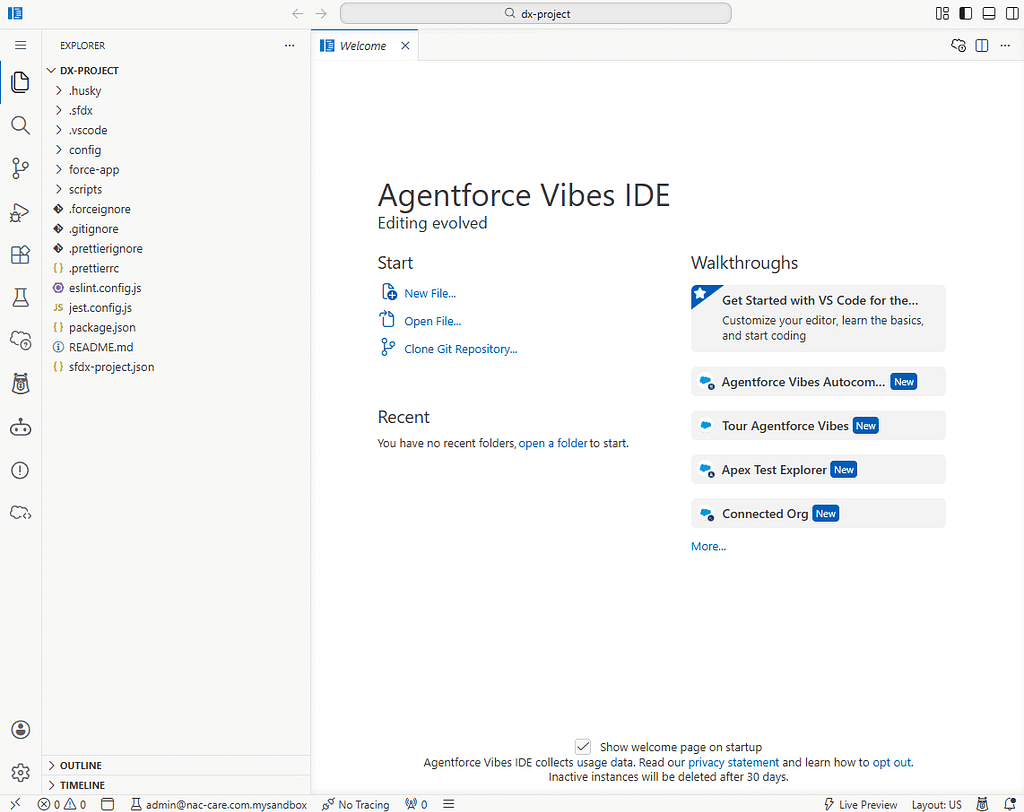Image resolution: width=1024 pixels, height=812 pixels.
Task: Click No Tracing in status bar
Action: pyautogui.click(x=355, y=804)
